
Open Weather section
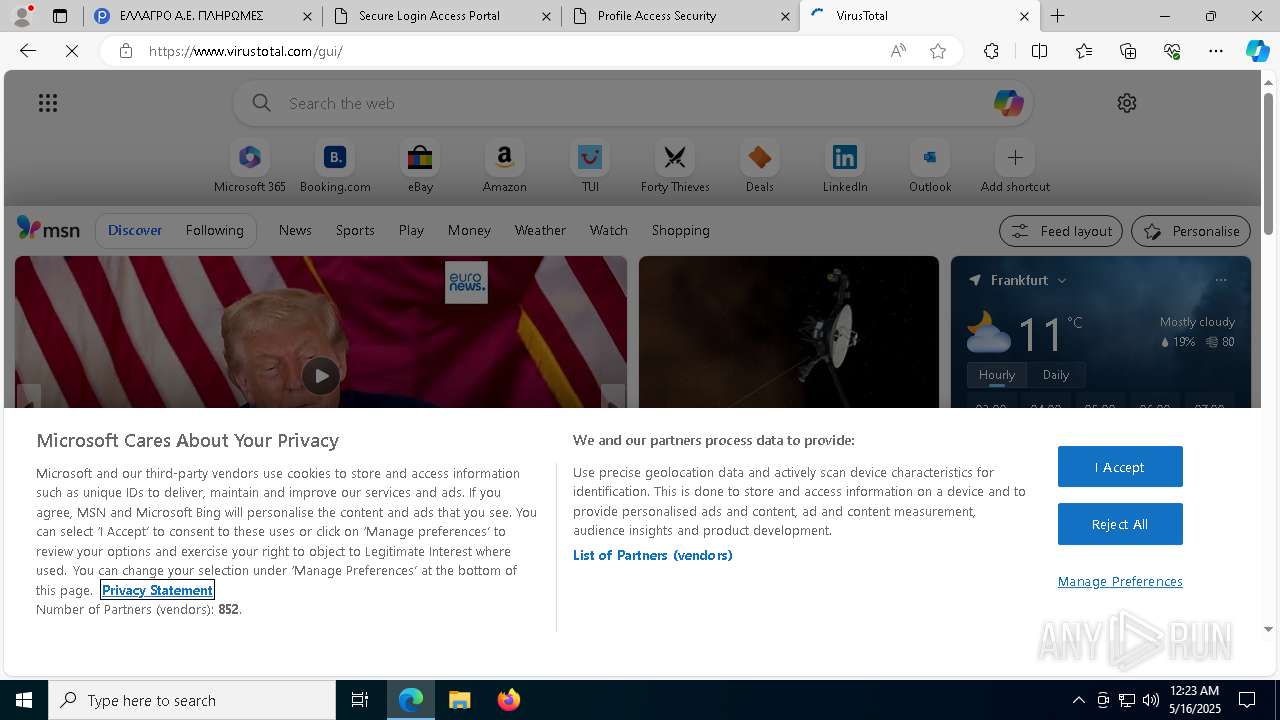tap(540, 230)
